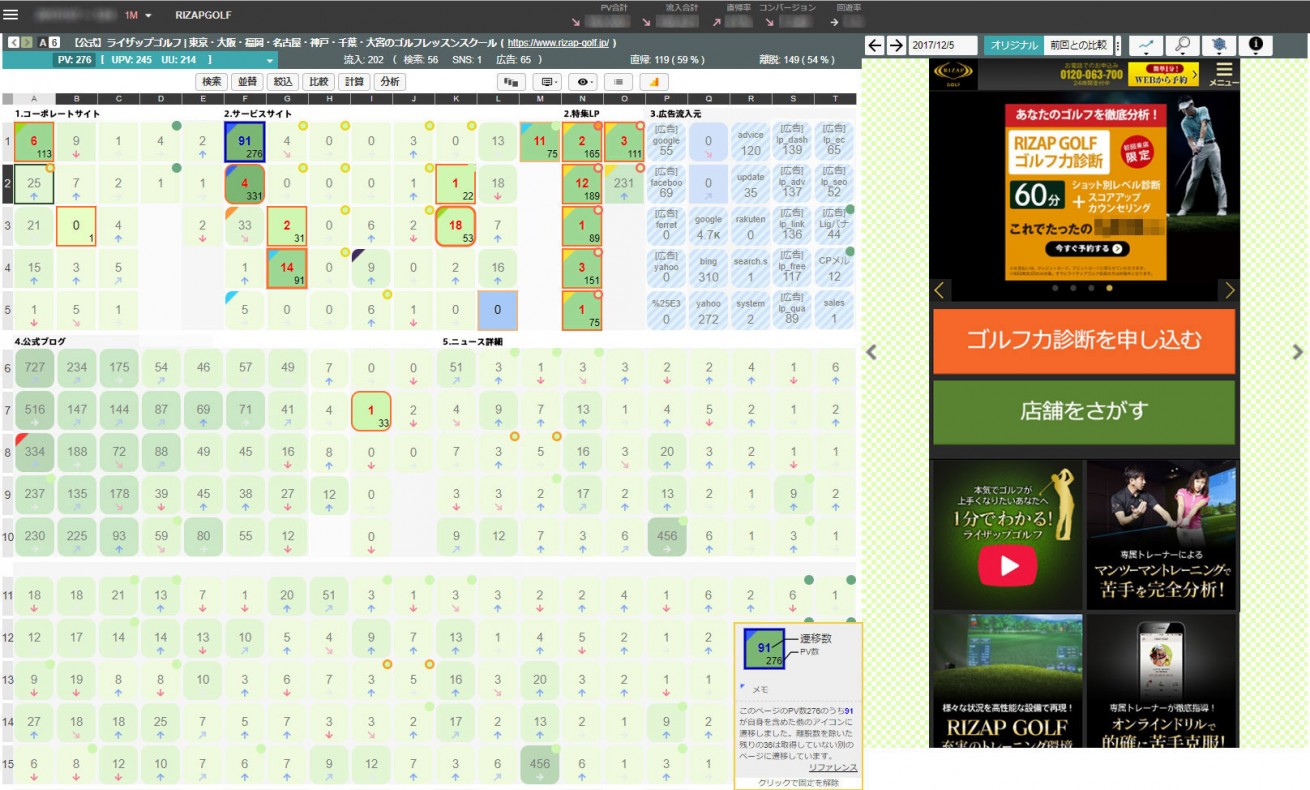Select the dark green cell 4 / 331
The height and width of the screenshot is (790, 1310).
[244, 186]
